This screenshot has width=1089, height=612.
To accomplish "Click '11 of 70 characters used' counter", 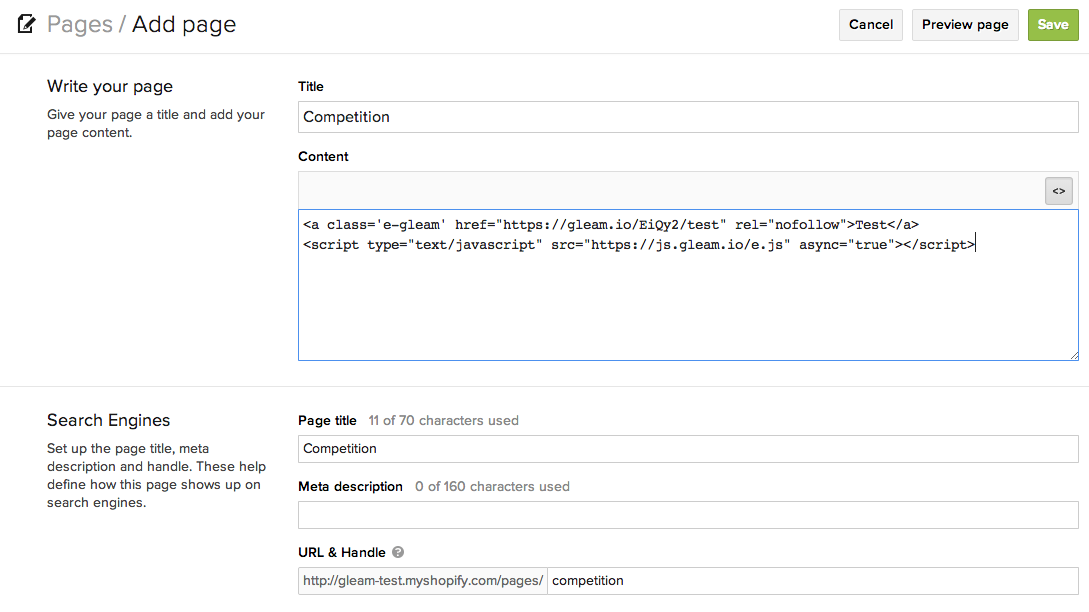I will [443, 420].
